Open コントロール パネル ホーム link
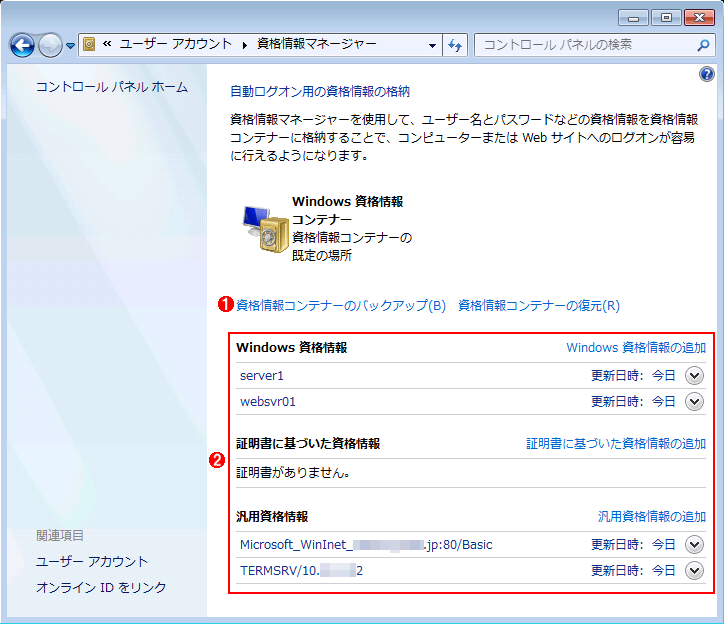Viewport: 724px width, 624px height. click(x=112, y=87)
